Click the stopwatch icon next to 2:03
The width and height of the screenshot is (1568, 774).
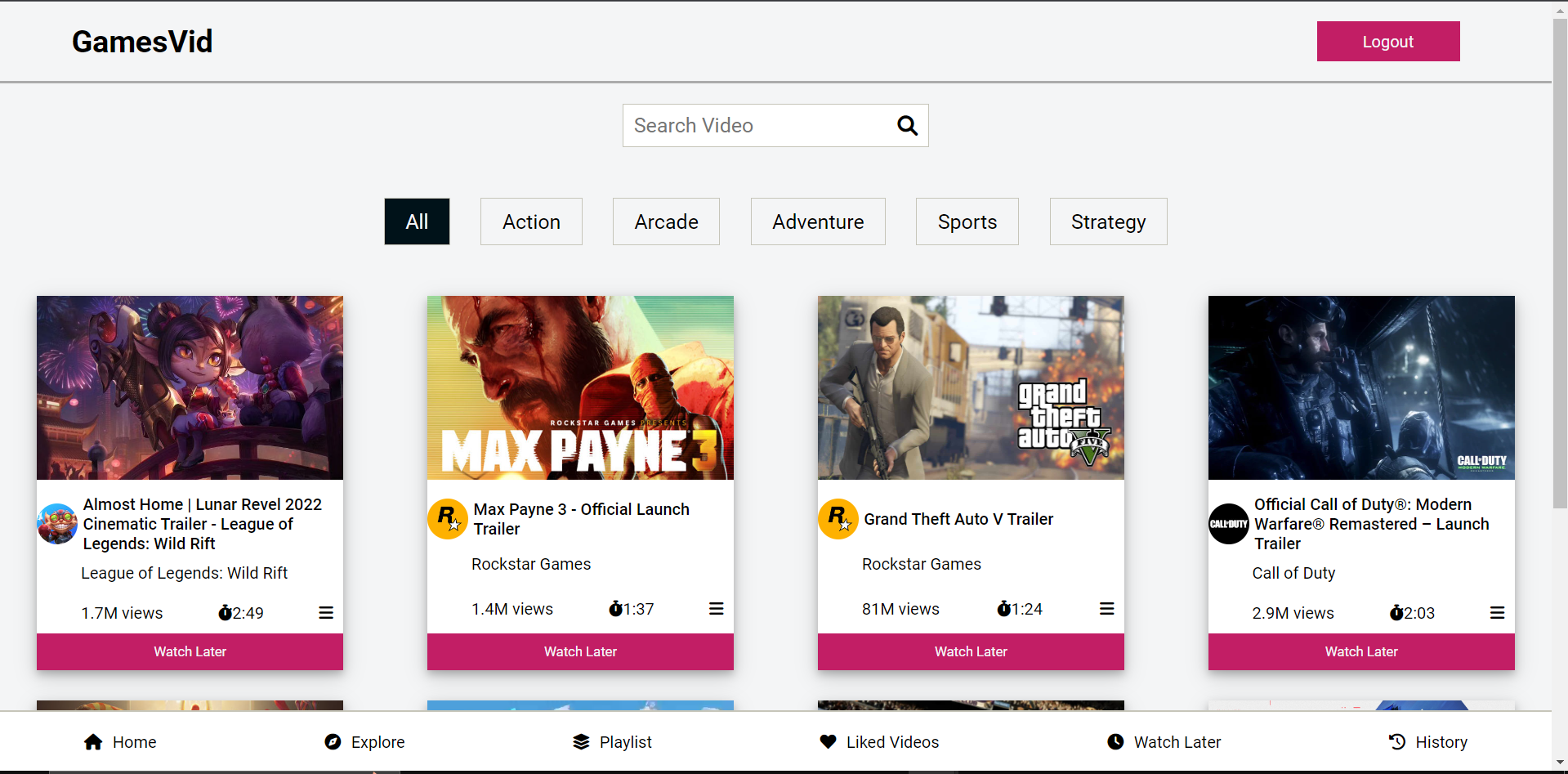[1396, 613]
